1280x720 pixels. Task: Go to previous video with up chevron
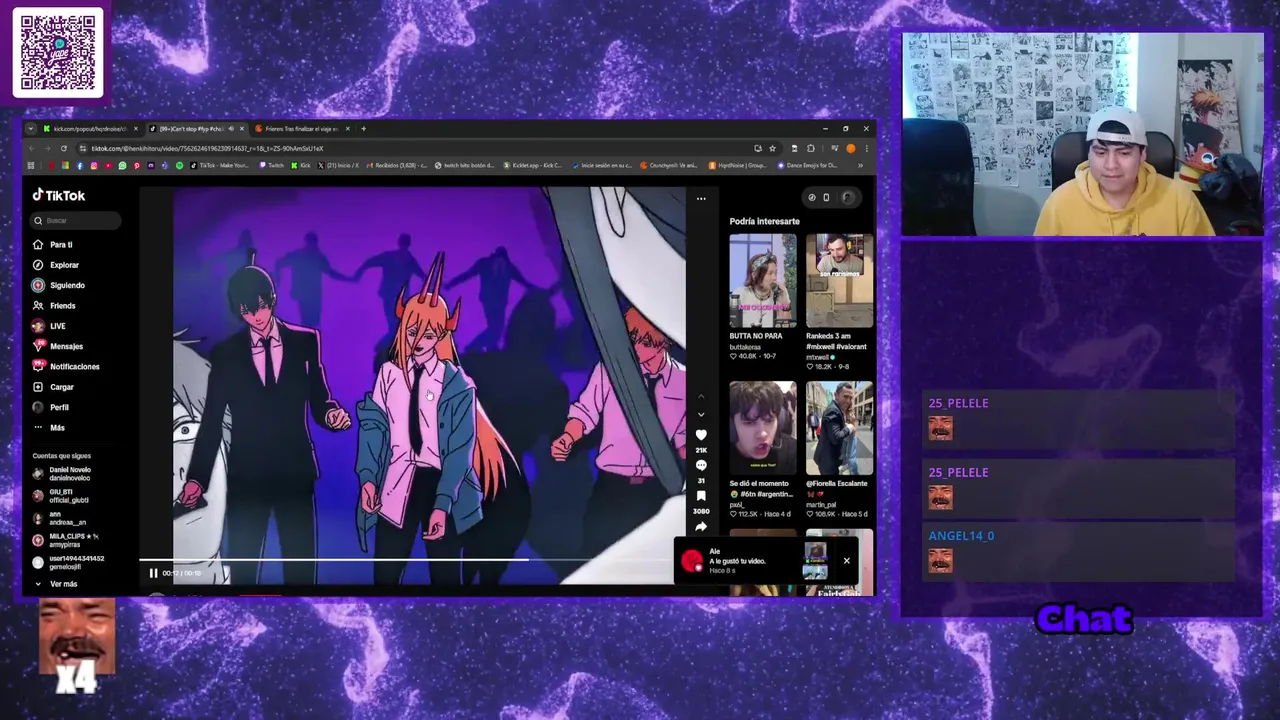[701, 397]
